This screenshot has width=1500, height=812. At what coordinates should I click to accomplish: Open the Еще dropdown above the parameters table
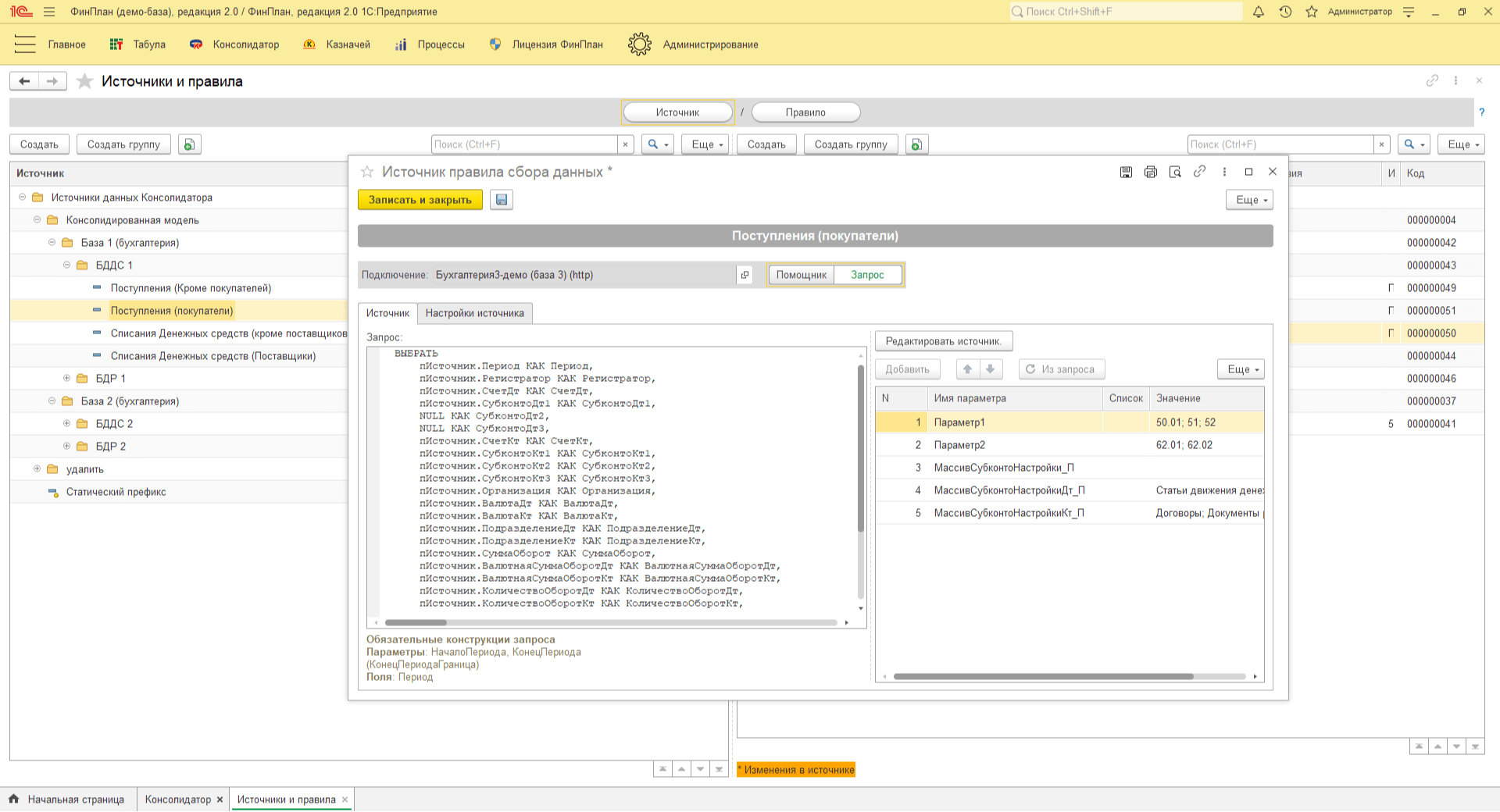[1241, 369]
